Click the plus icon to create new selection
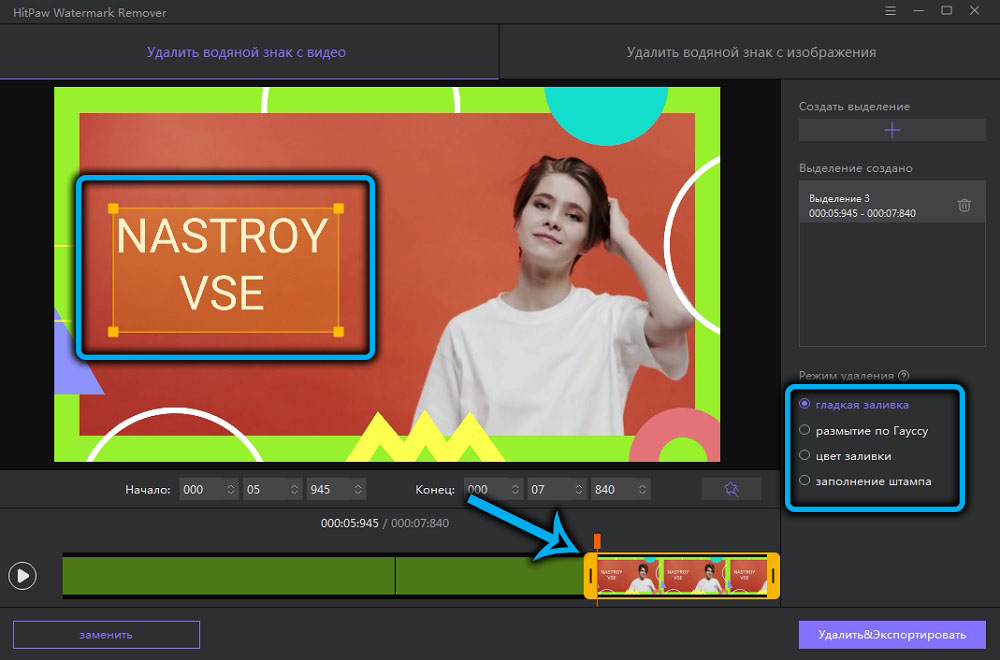Viewport: 1000px width, 660px height. [x=891, y=129]
